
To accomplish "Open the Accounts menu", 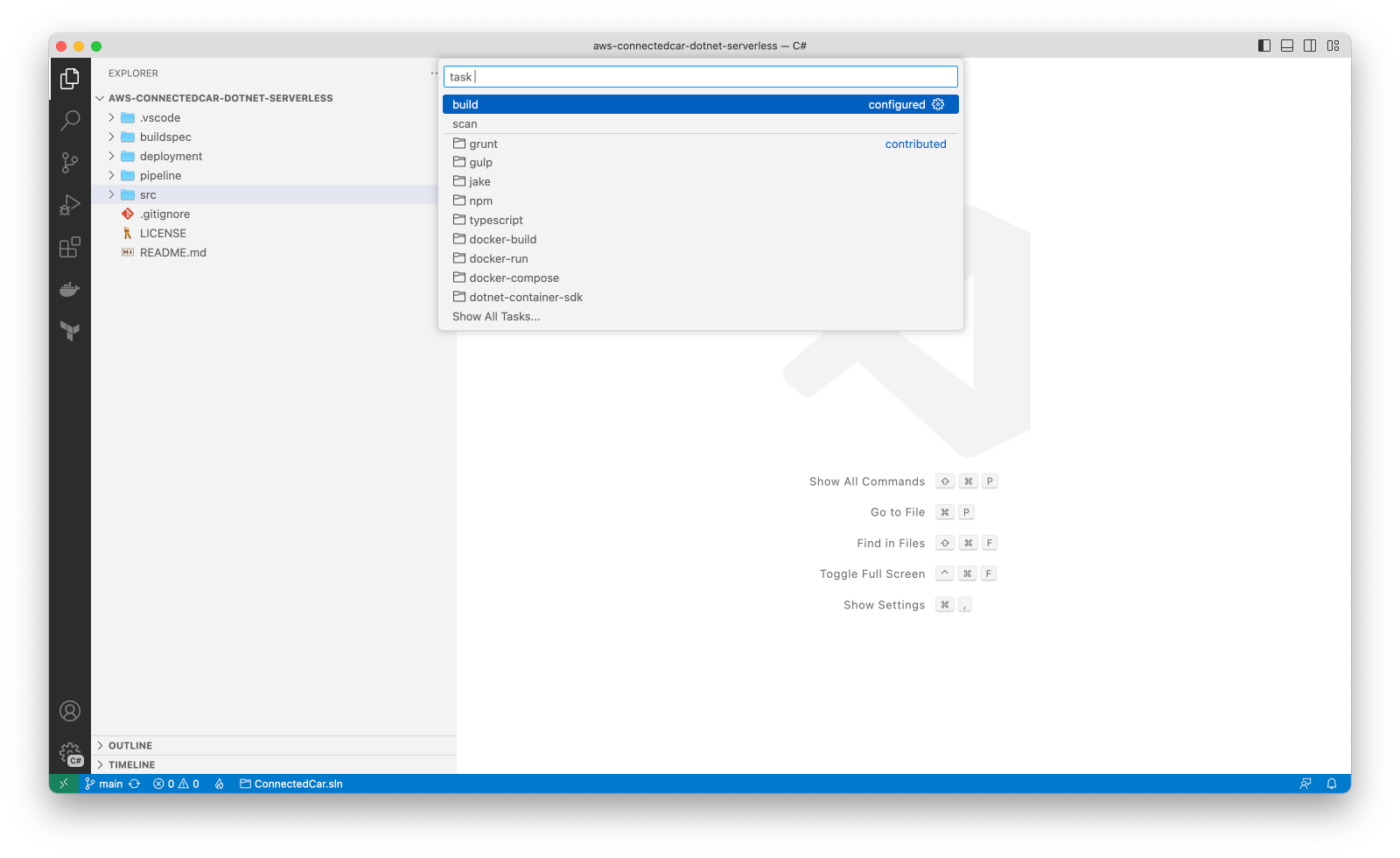I will 70,711.
